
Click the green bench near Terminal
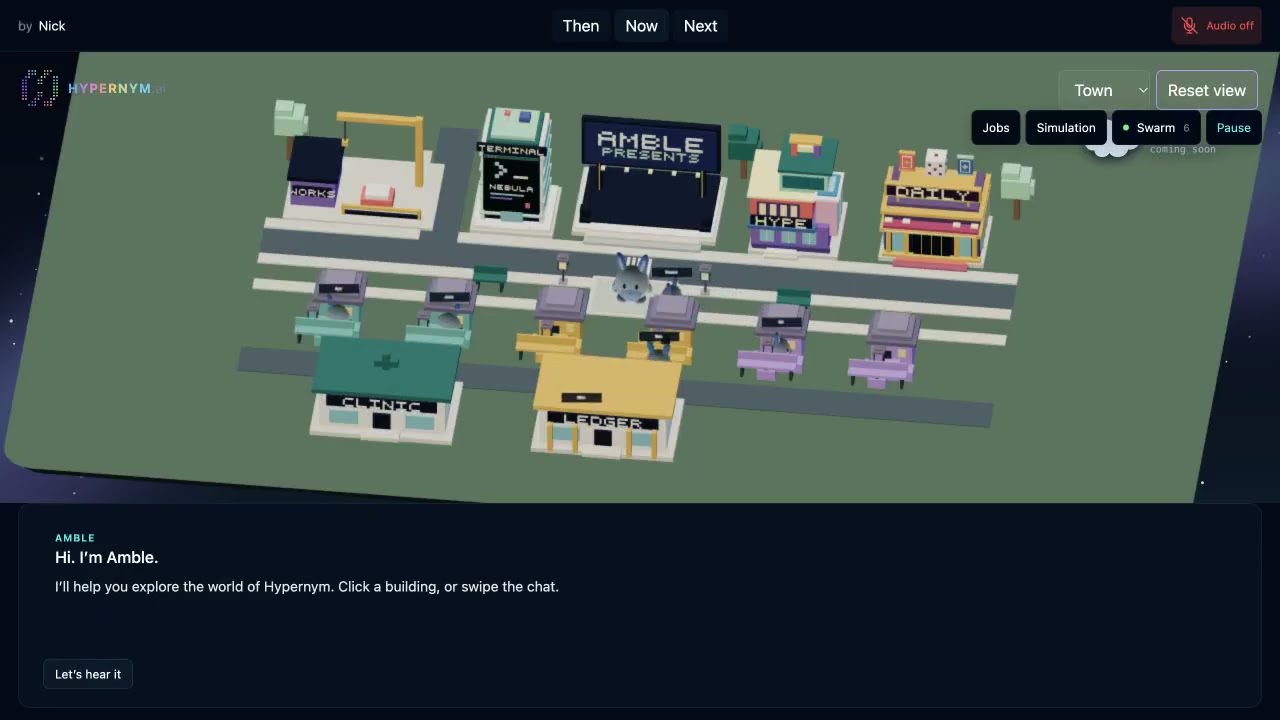[x=490, y=276]
